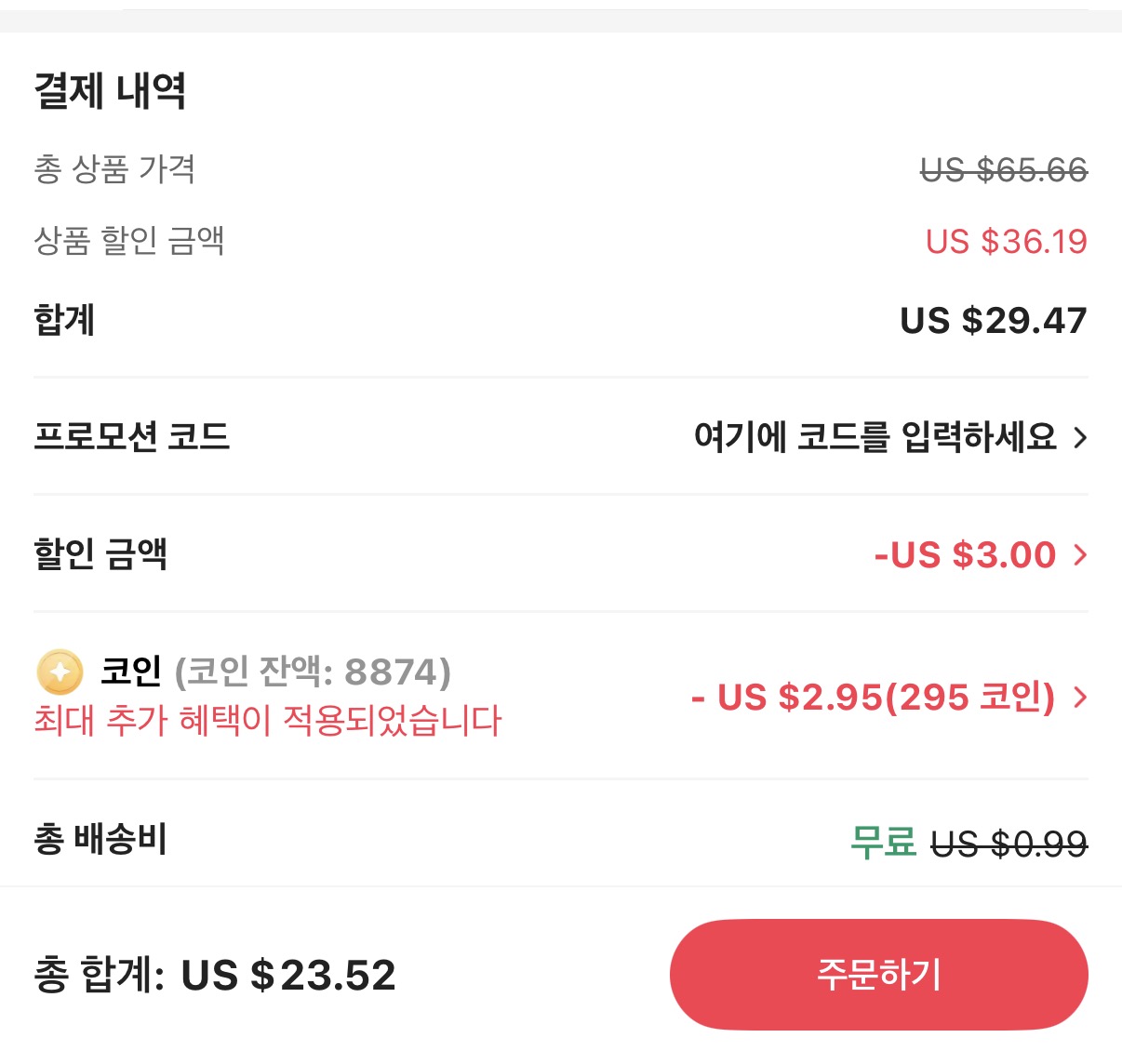Viewport: 1122px width, 1064px height.
Task: Tap the 주문하기 order button
Action: 878,975
